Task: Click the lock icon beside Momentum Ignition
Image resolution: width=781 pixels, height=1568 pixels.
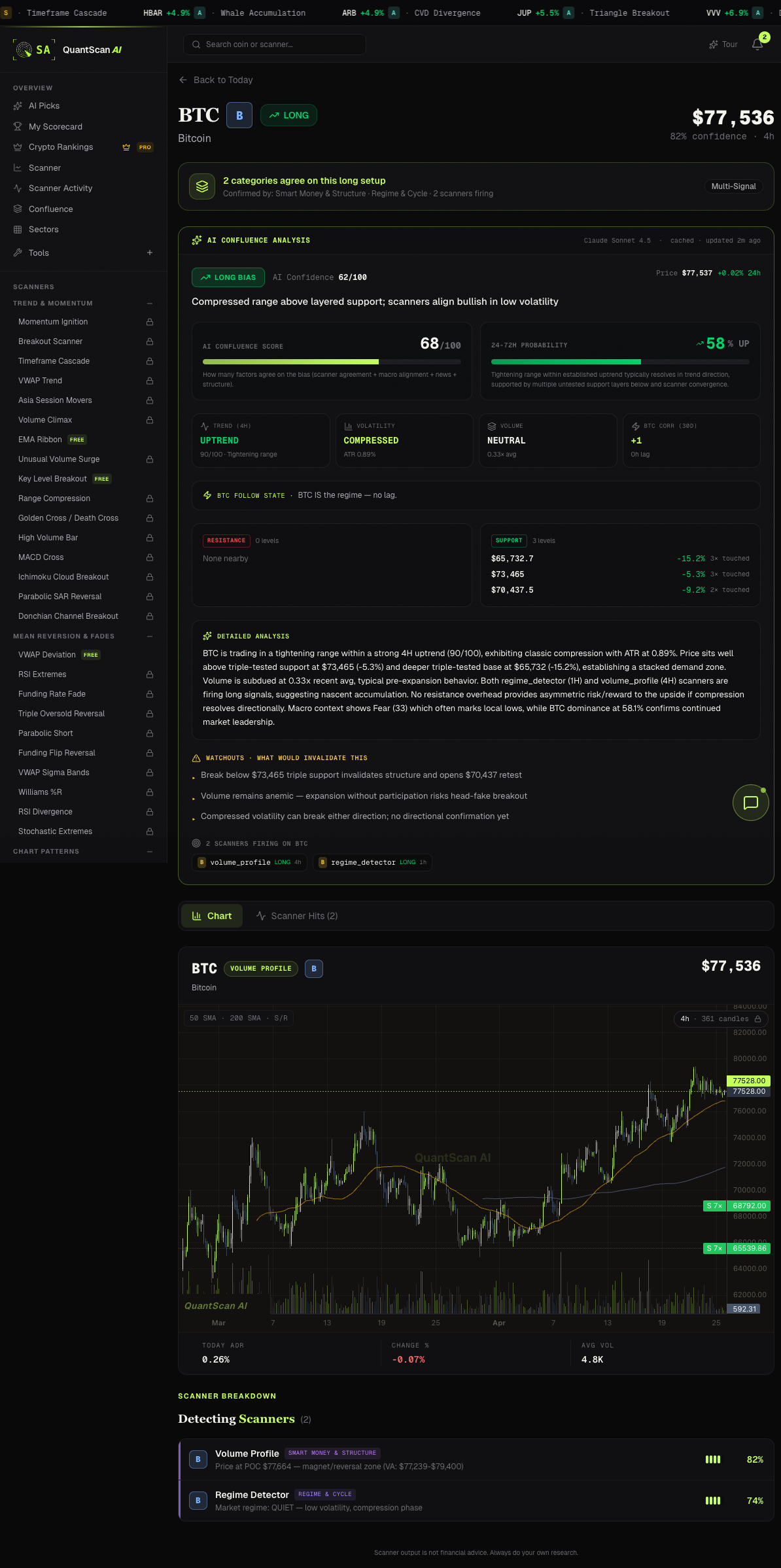Action: [150, 322]
